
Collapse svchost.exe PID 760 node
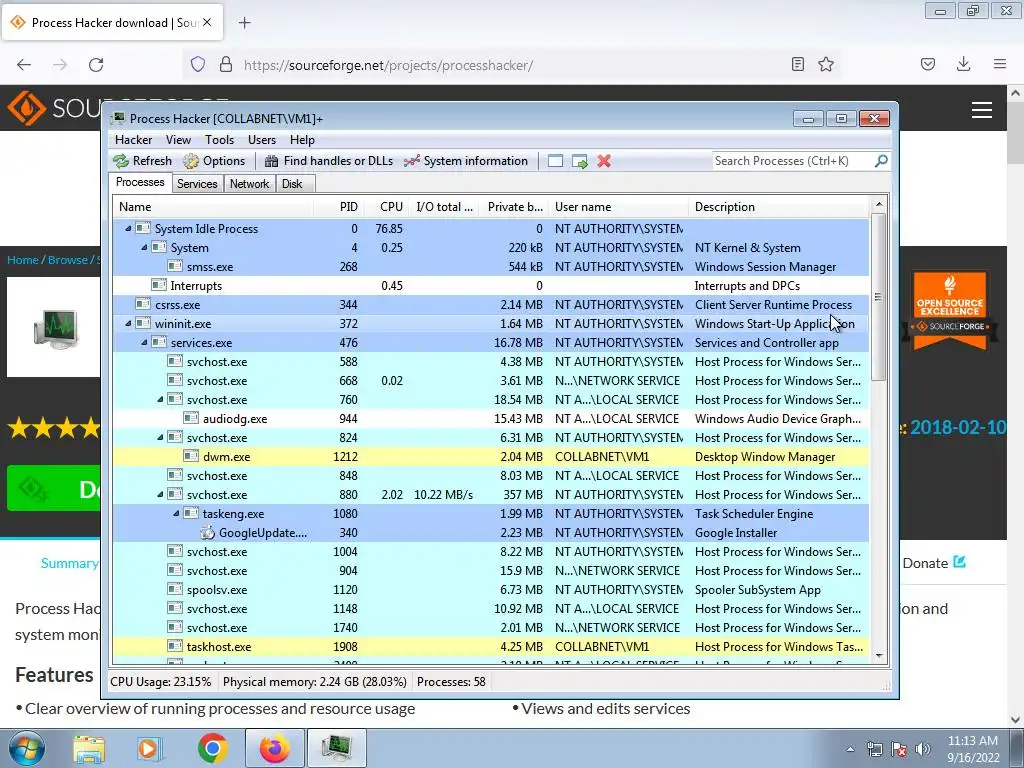click(x=161, y=400)
